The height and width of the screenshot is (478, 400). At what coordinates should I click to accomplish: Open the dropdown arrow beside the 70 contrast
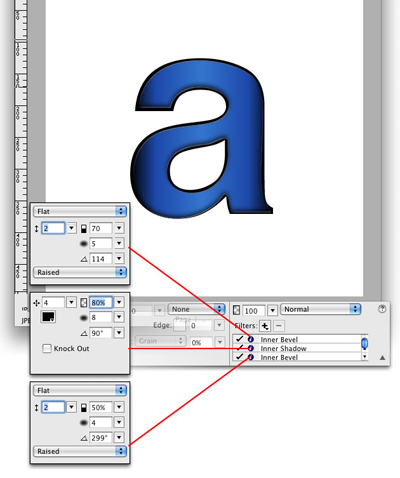pyautogui.click(x=119, y=228)
